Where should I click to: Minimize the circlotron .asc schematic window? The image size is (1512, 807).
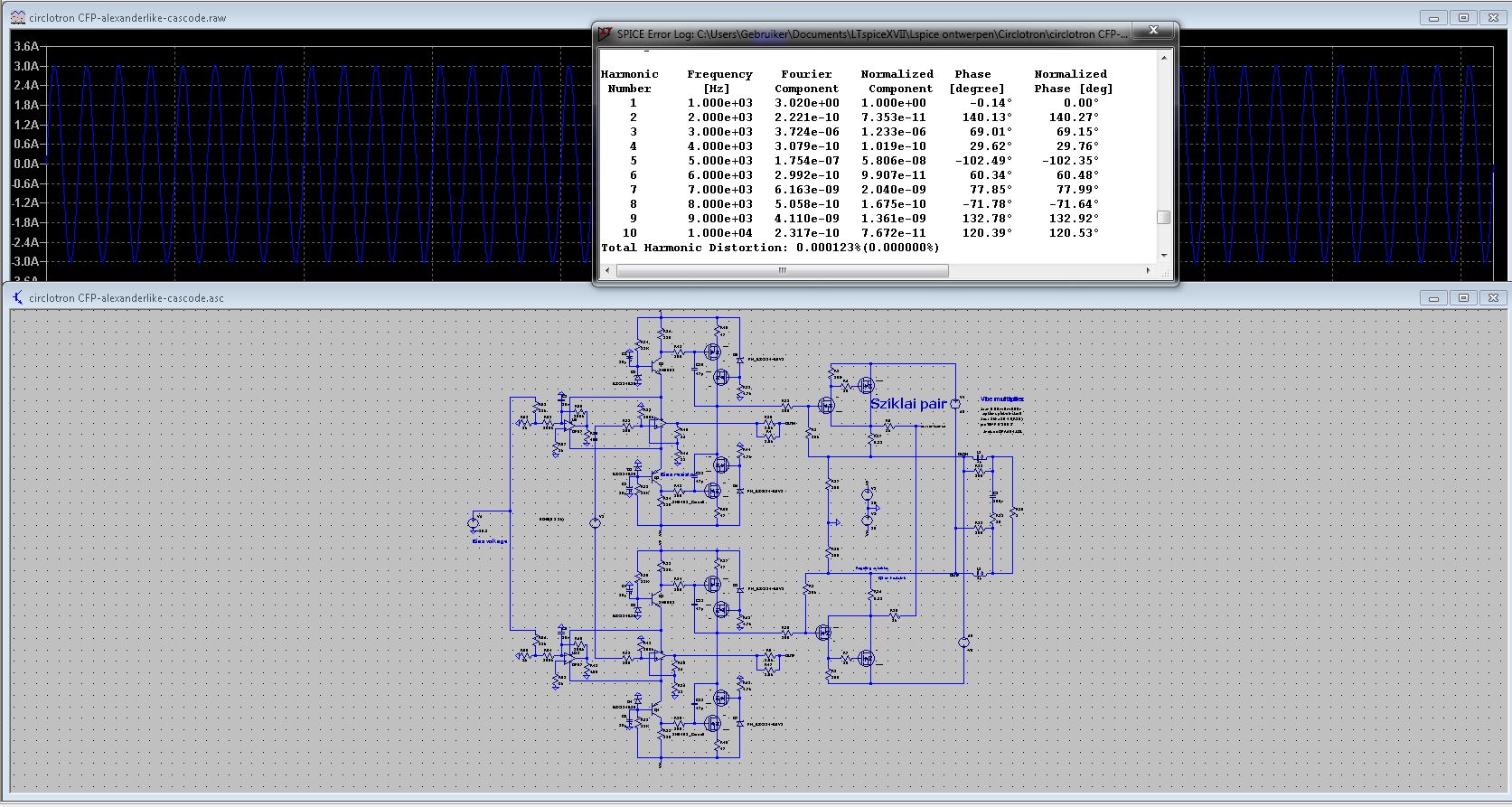click(x=1433, y=297)
